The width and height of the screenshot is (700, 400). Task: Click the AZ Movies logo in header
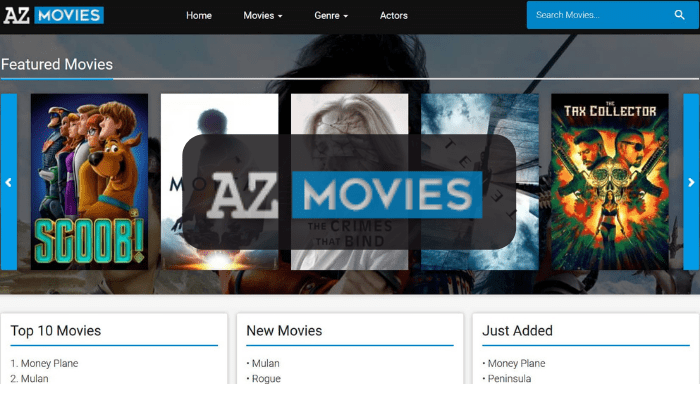54,15
